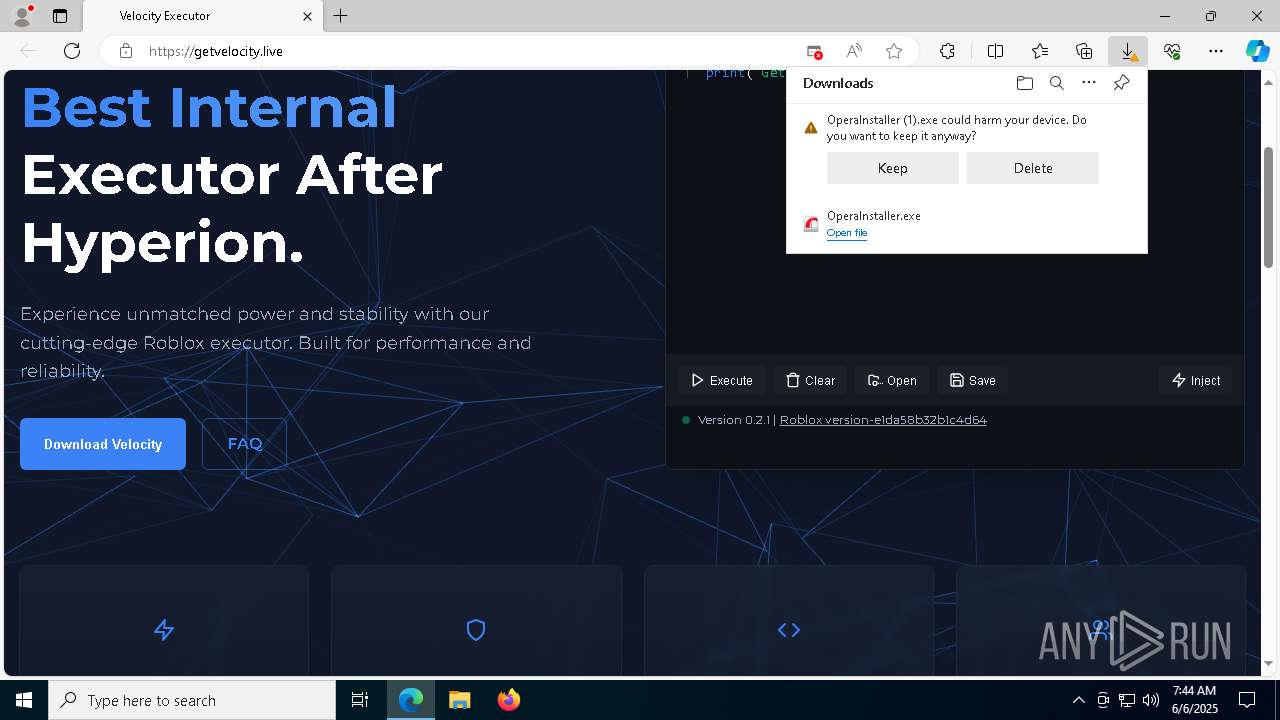Click the Inject button
This screenshot has width=1280, height=720.
coord(1196,380)
